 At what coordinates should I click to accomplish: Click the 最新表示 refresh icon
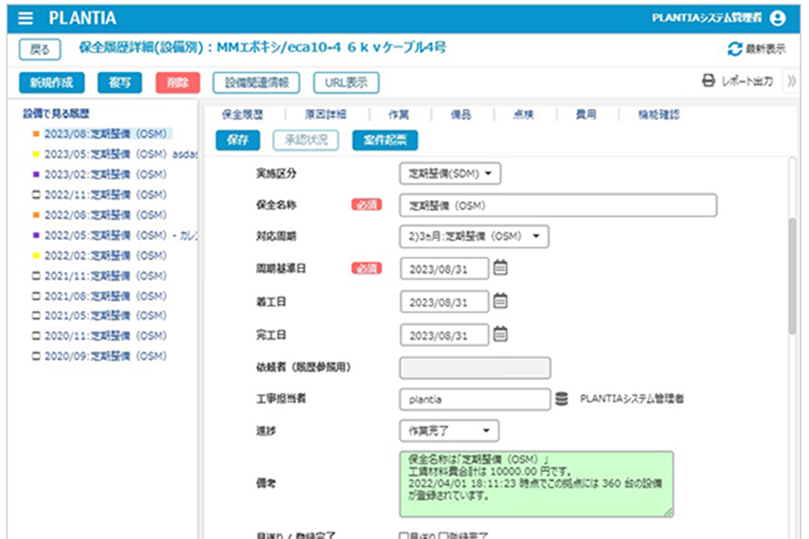pos(735,49)
